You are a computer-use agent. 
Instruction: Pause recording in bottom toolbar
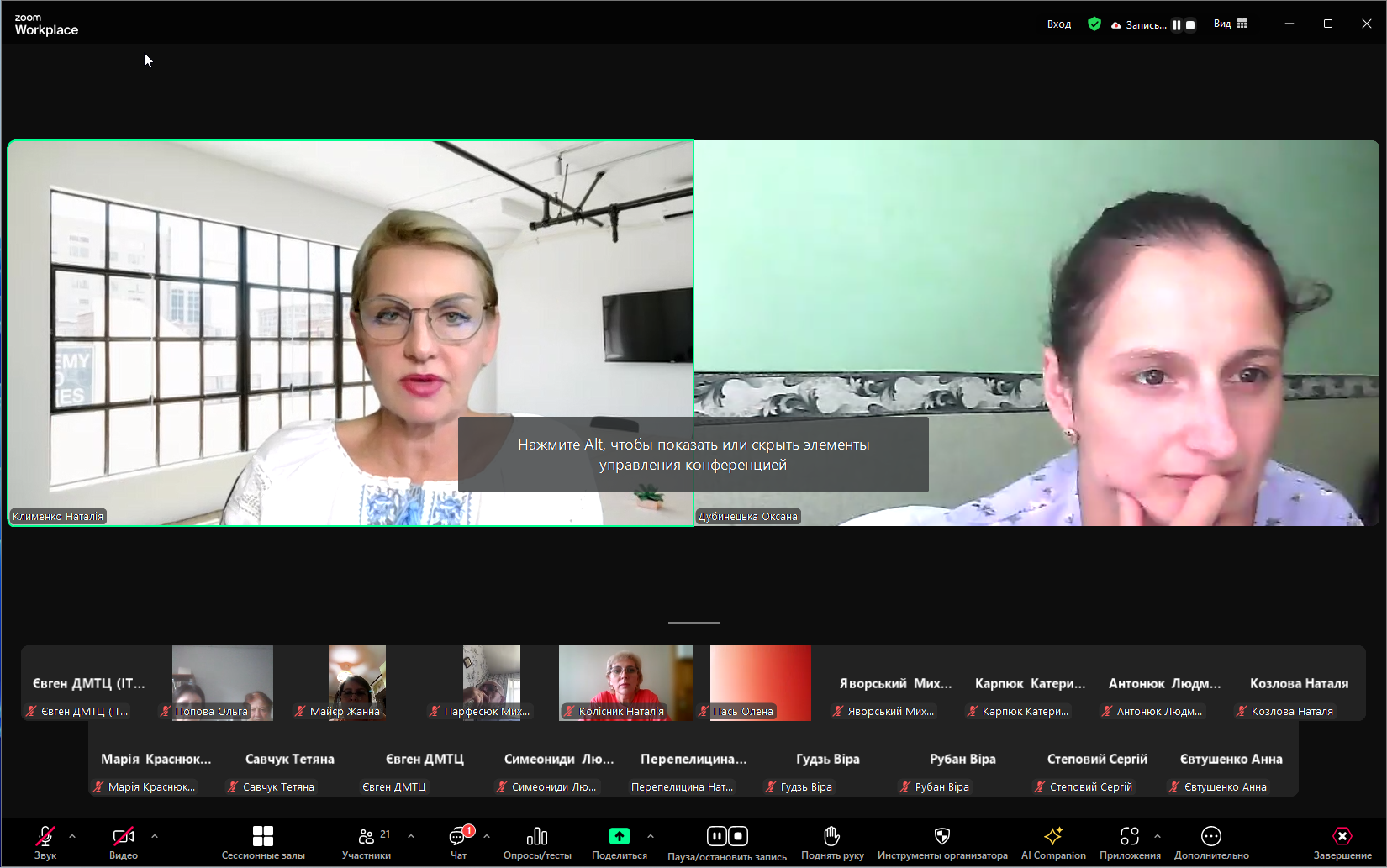pyautogui.click(x=716, y=836)
